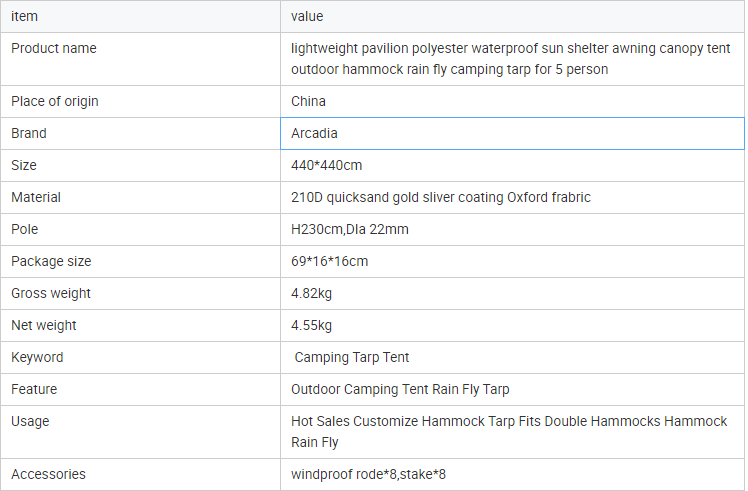Screen dimensions: 748x491
Task: Click the 440*440cm size value
Action: (326, 165)
